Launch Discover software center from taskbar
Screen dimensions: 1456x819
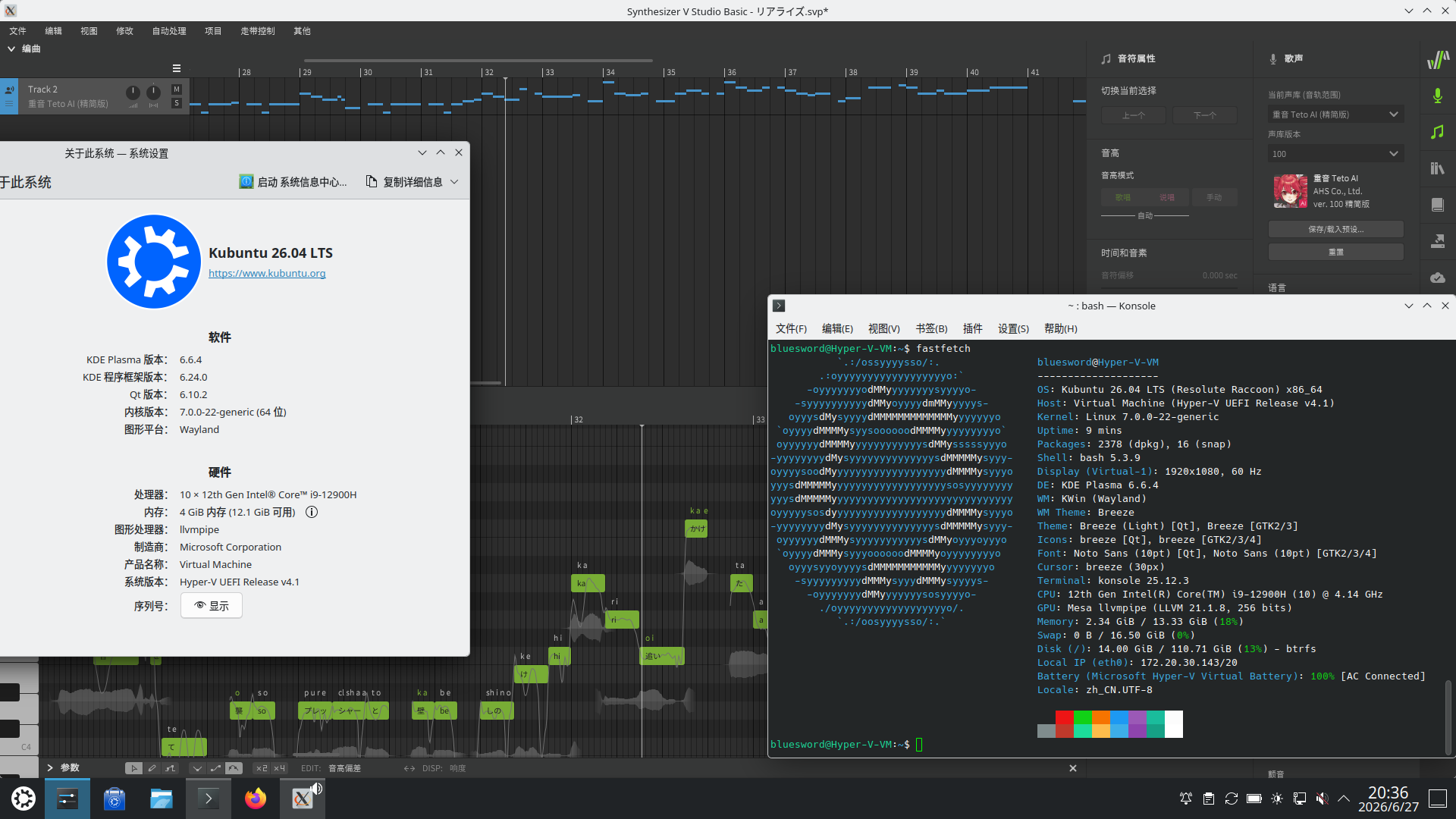pos(115,799)
